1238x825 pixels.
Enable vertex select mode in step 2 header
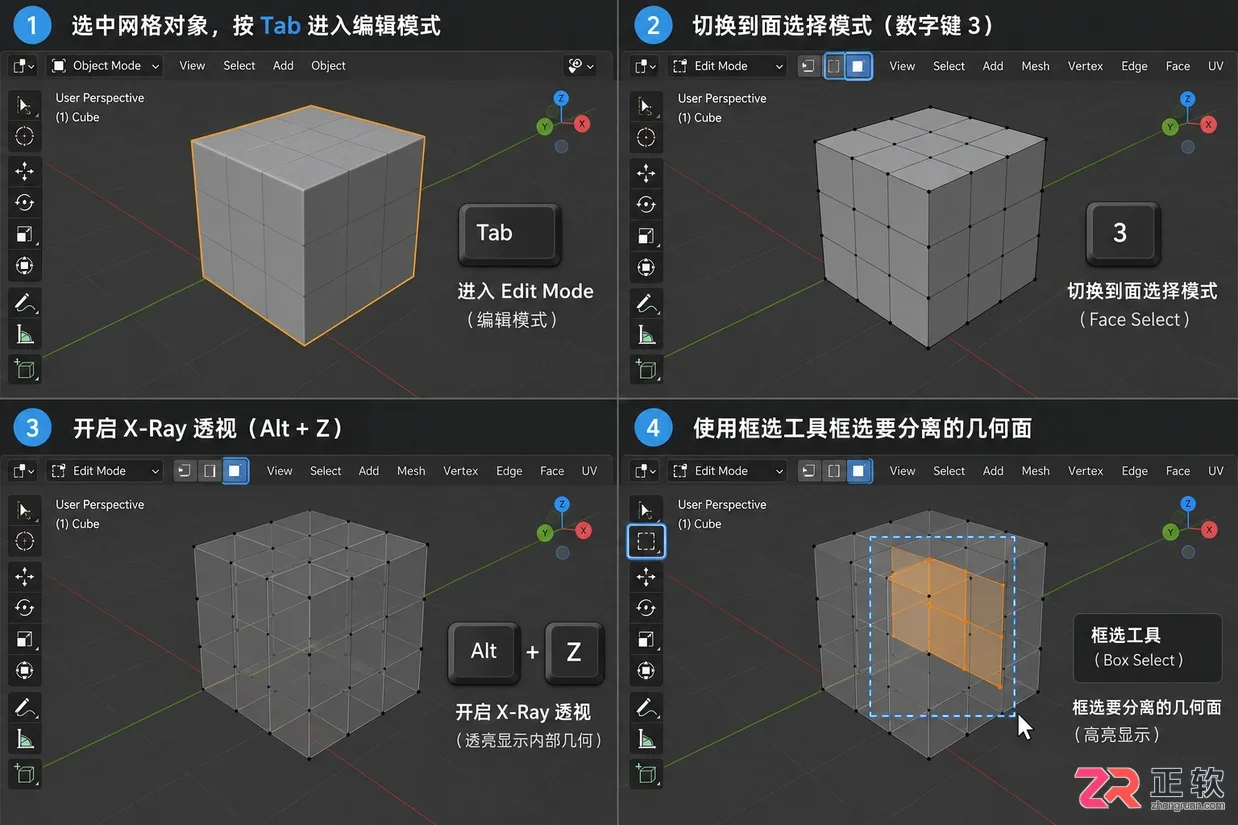[x=808, y=66]
